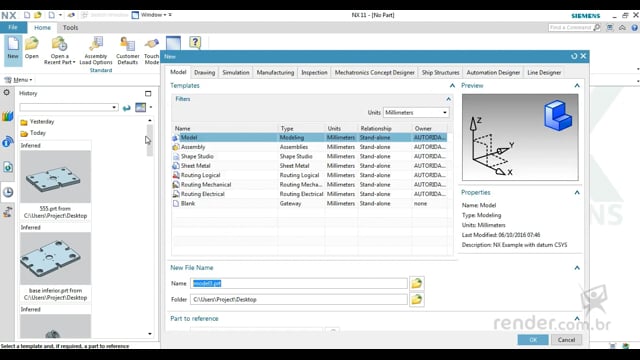Image resolution: width=640 pixels, height=360 pixels.
Task: Switch to the Ship Structures tab
Action: pos(440,72)
